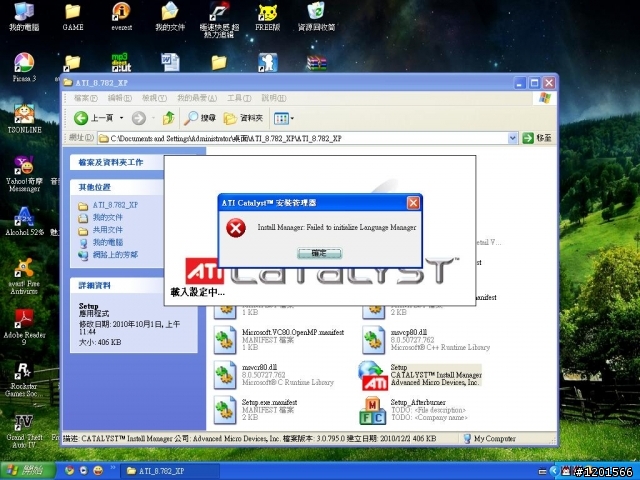Image resolution: width=640 pixels, height=480 pixels.
Task: Open the 檢視 menu in Explorer
Action: coord(154,98)
